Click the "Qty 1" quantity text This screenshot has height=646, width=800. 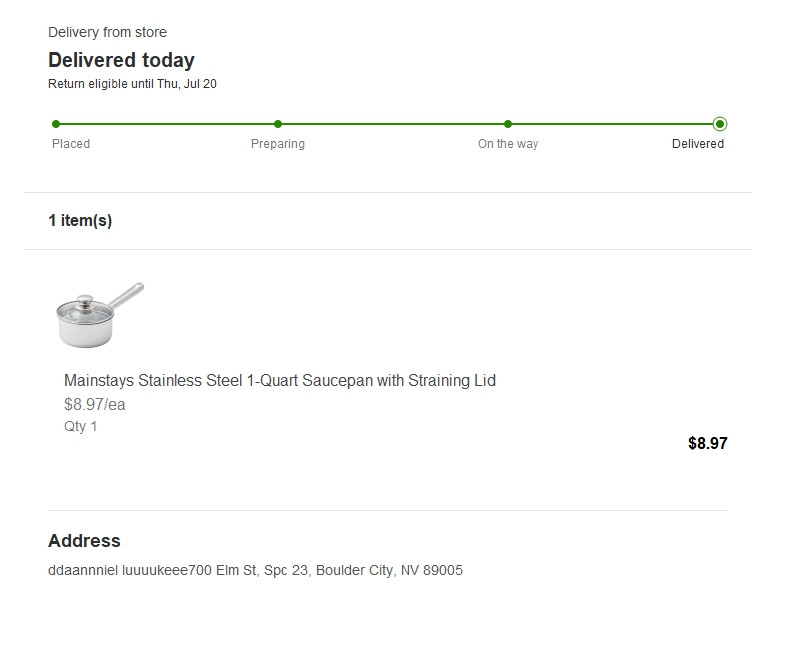tap(81, 427)
